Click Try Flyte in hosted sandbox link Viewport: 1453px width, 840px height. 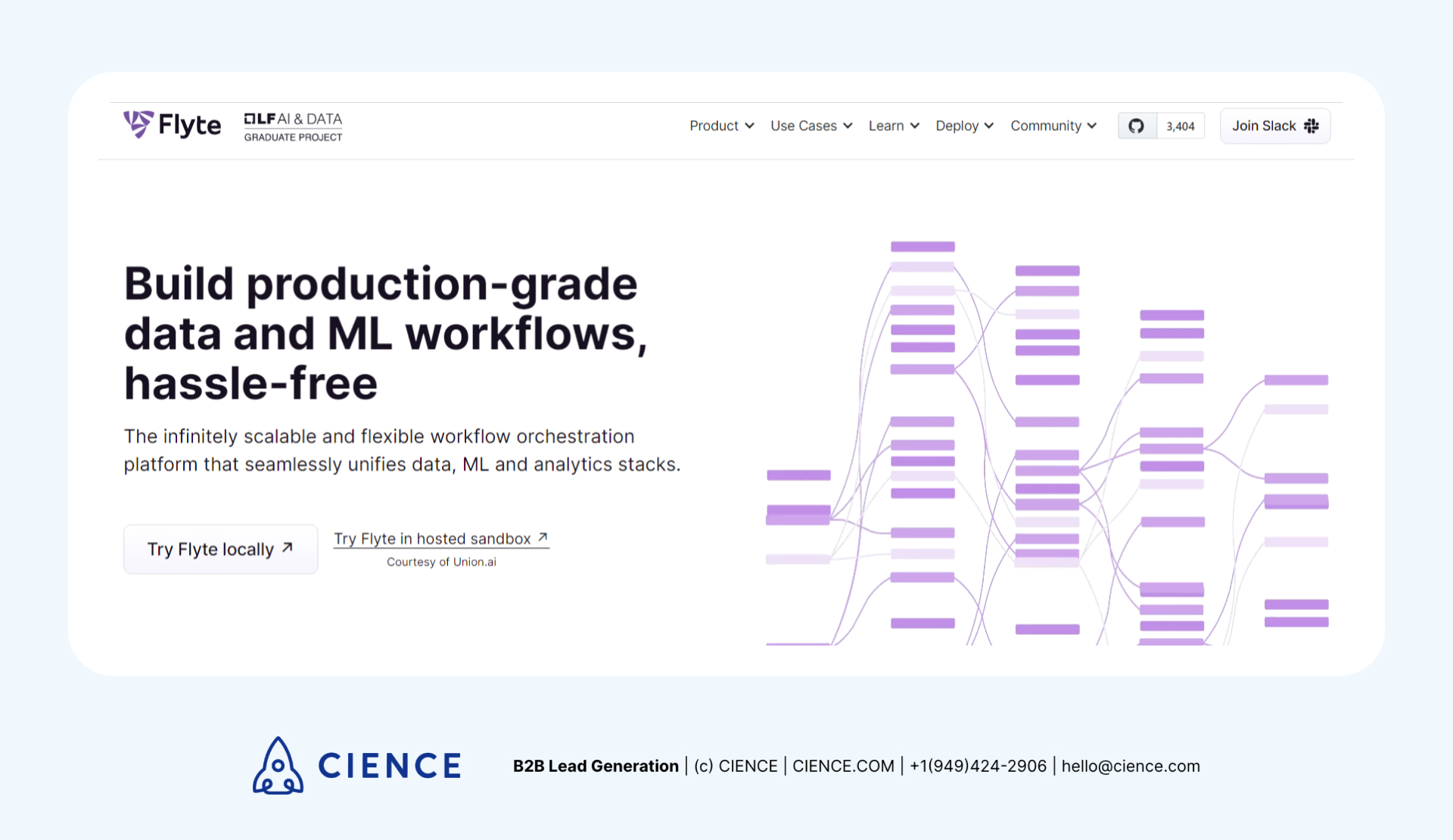(440, 539)
